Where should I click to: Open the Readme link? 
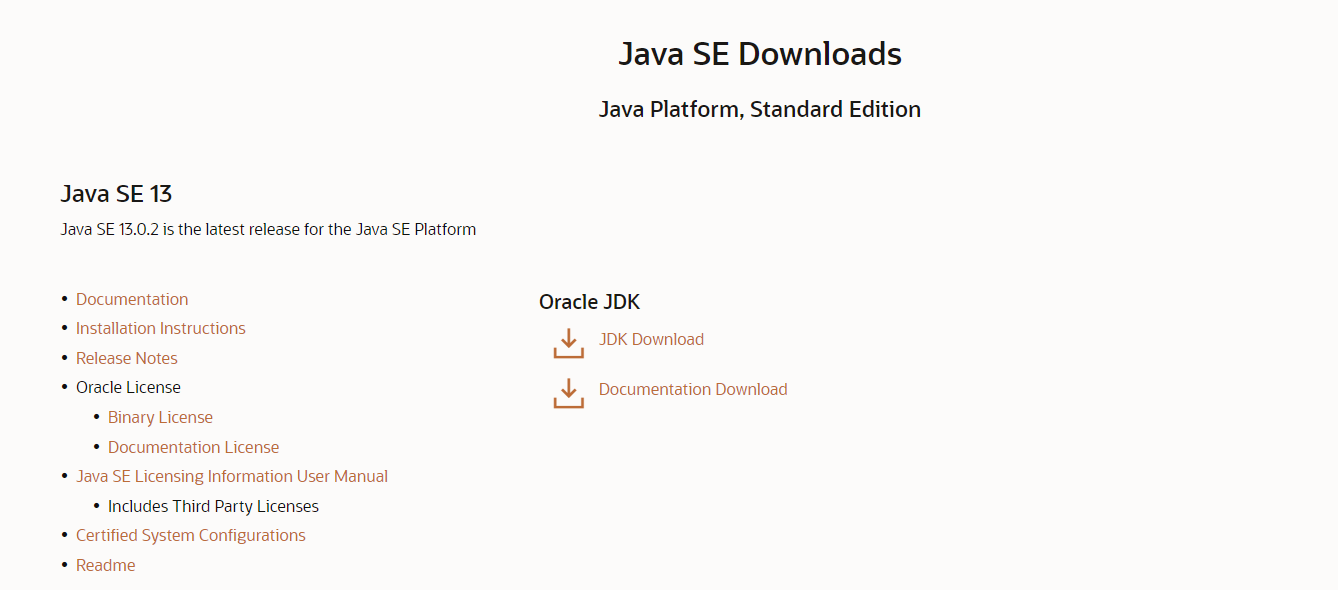pyautogui.click(x=106, y=565)
